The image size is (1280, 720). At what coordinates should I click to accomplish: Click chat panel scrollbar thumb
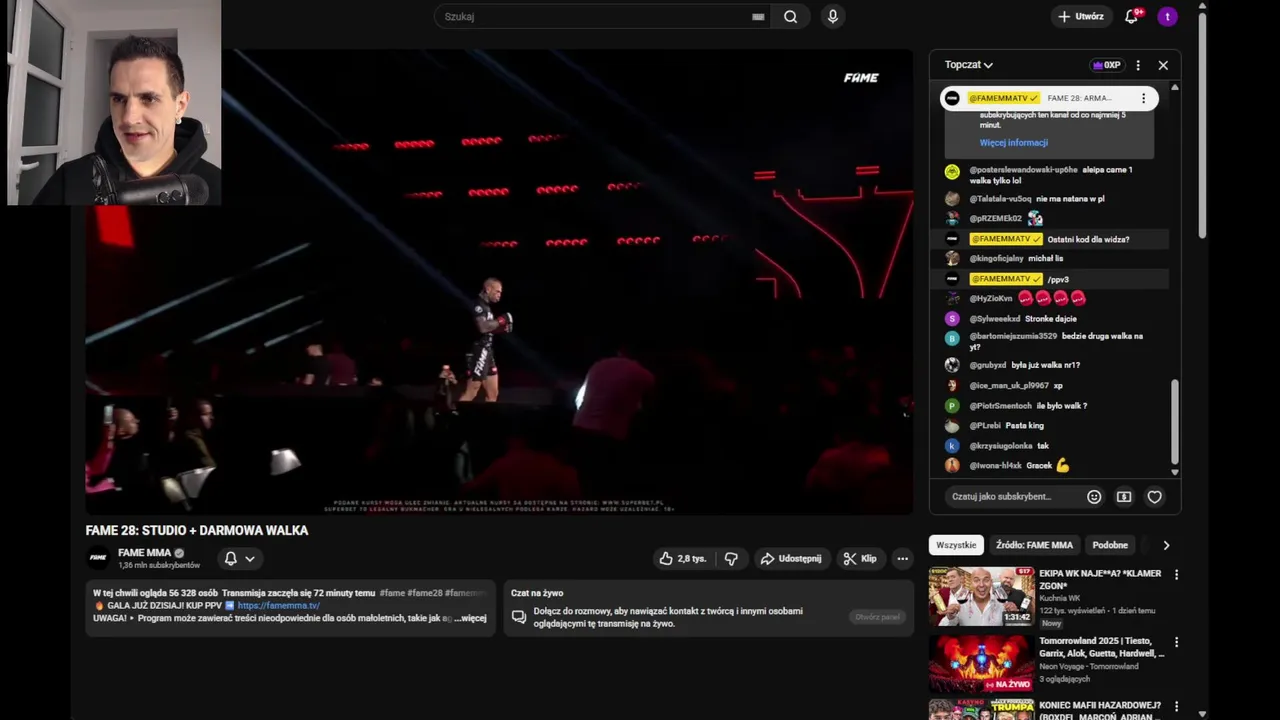tap(1175, 420)
